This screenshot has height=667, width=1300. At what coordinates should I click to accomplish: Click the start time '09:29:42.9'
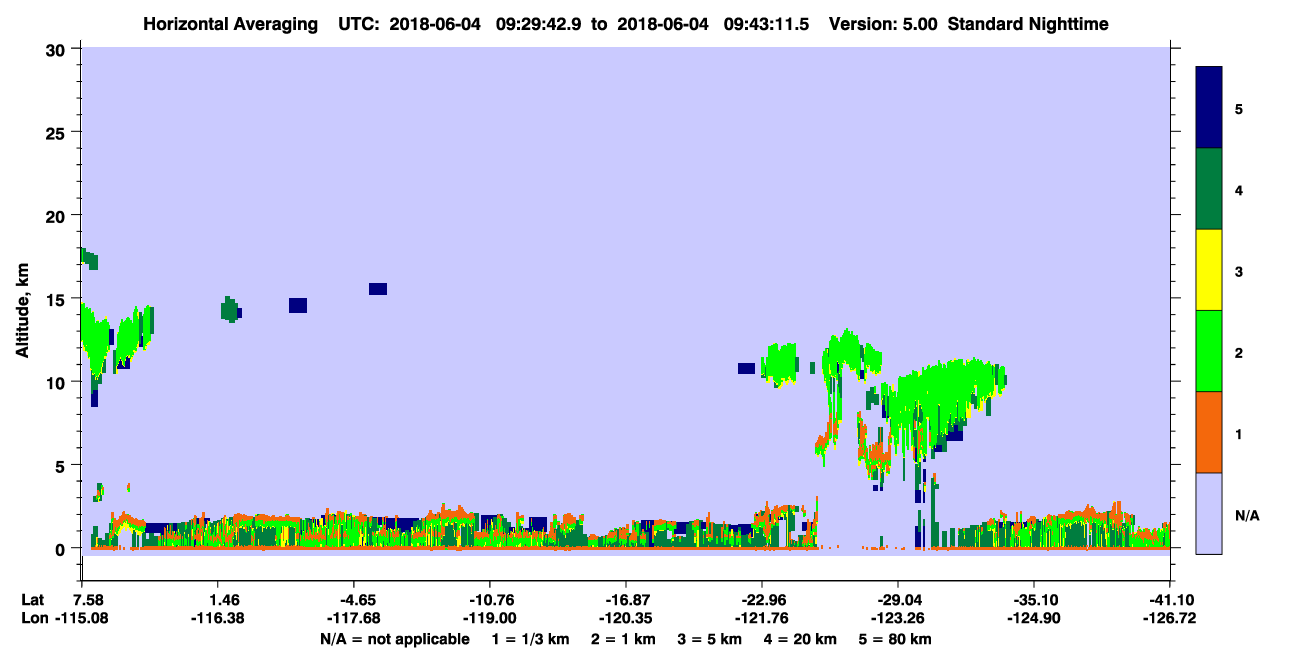point(545,23)
